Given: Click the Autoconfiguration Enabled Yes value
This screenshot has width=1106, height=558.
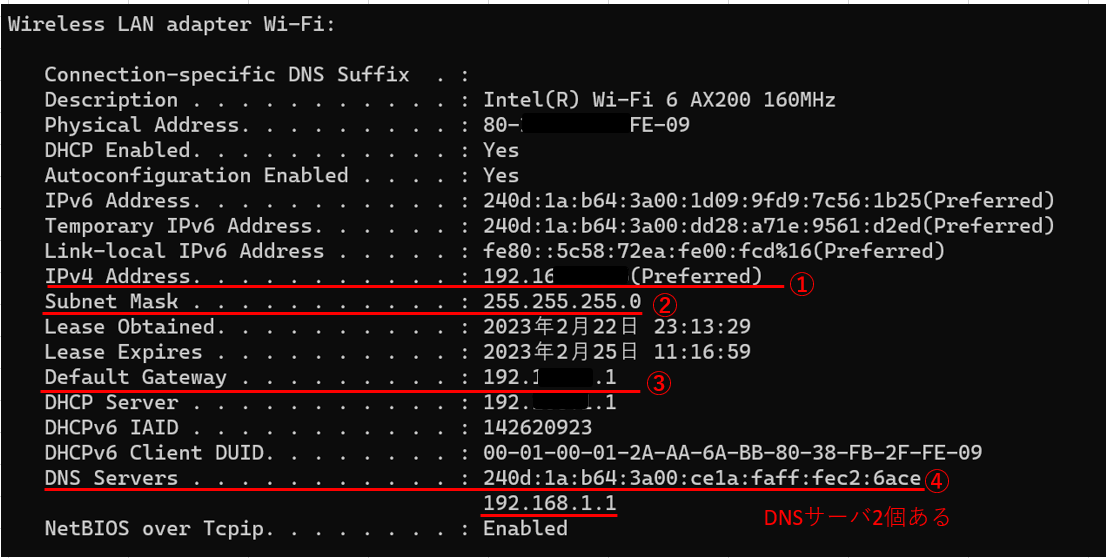Looking at the screenshot, I should [x=501, y=175].
